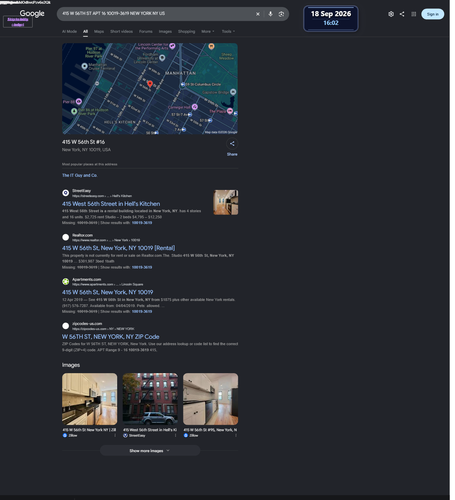Click the 415 W 56th St #16 address title

[83, 142]
